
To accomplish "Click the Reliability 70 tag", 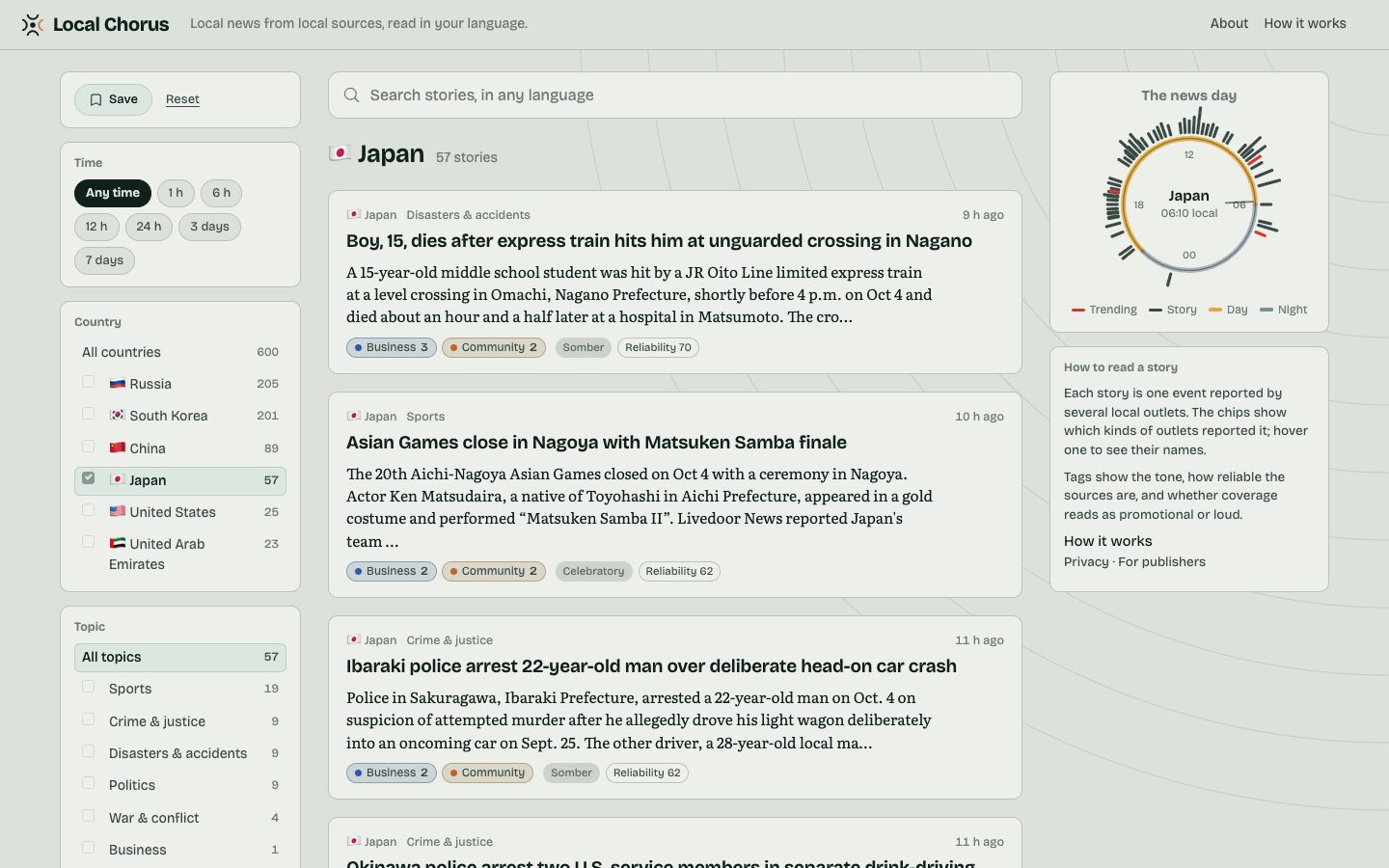I will pyautogui.click(x=658, y=348).
